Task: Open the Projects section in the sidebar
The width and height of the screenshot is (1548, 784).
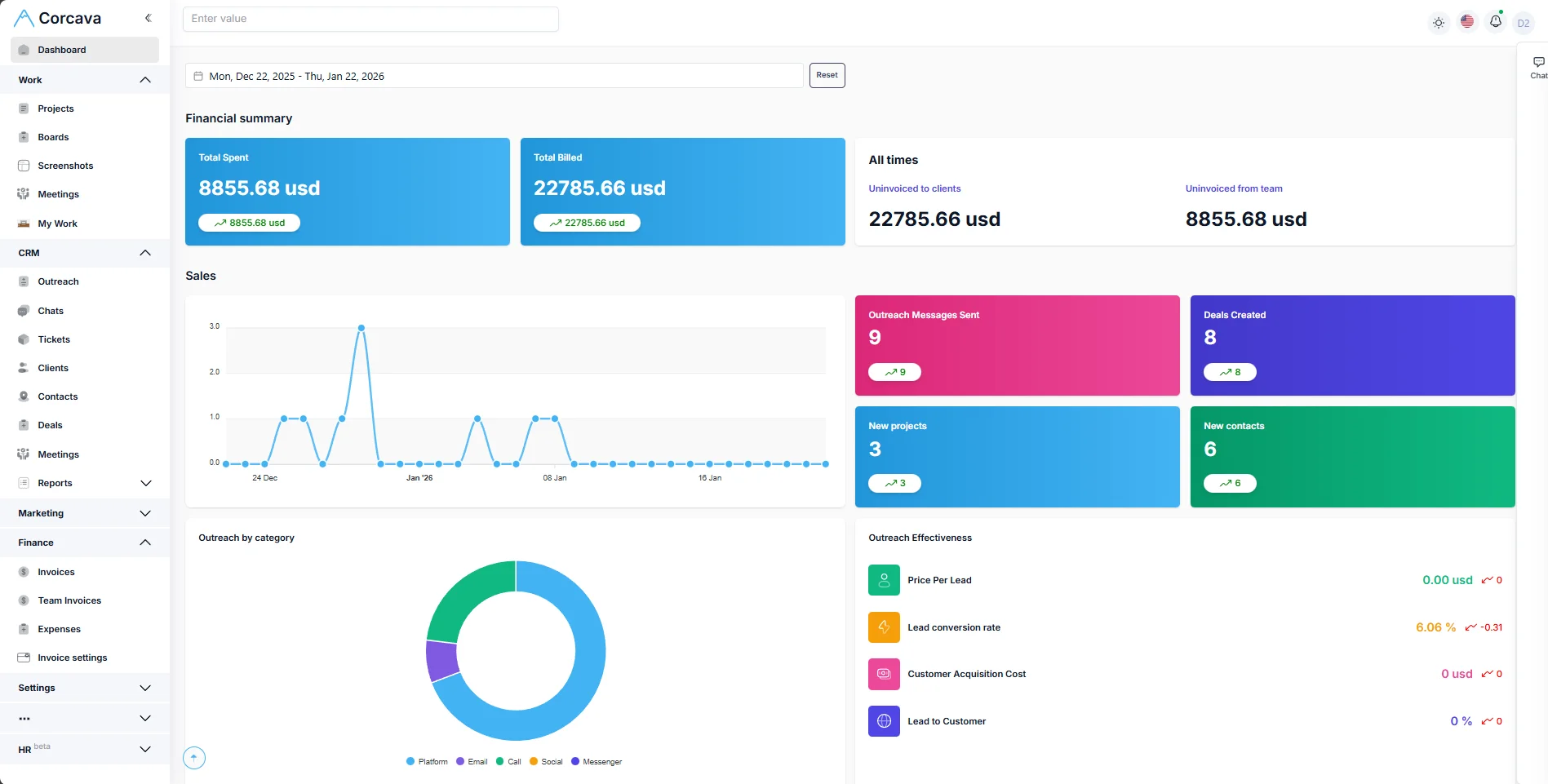Action: [55, 108]
